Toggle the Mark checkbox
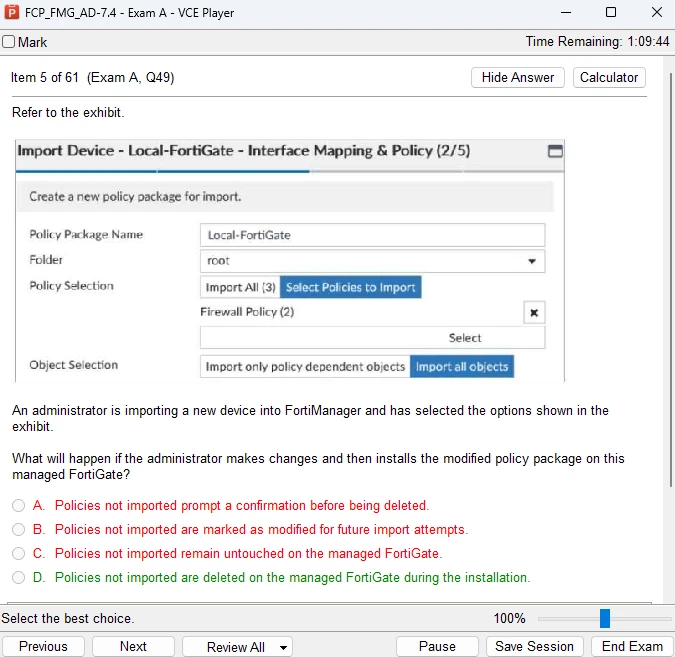Viewport: 675px width, 657px height. (9, 42)
